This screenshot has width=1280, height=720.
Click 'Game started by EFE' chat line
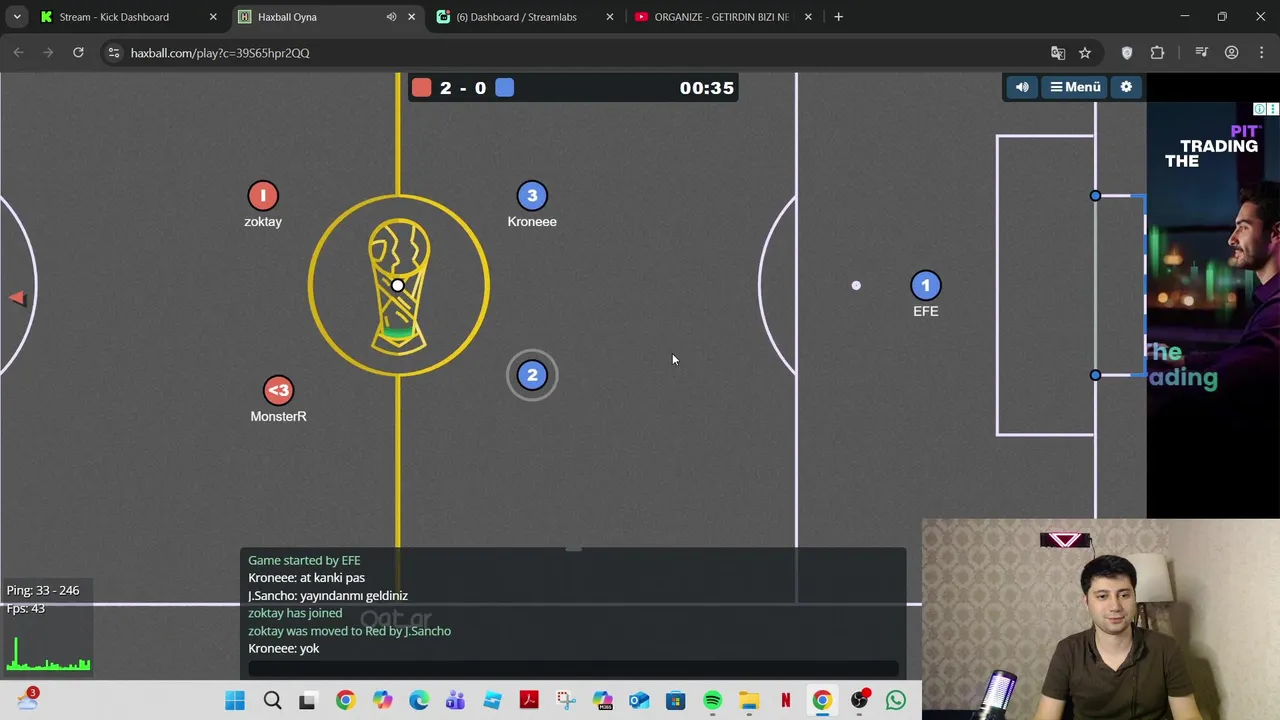(304, 560)
